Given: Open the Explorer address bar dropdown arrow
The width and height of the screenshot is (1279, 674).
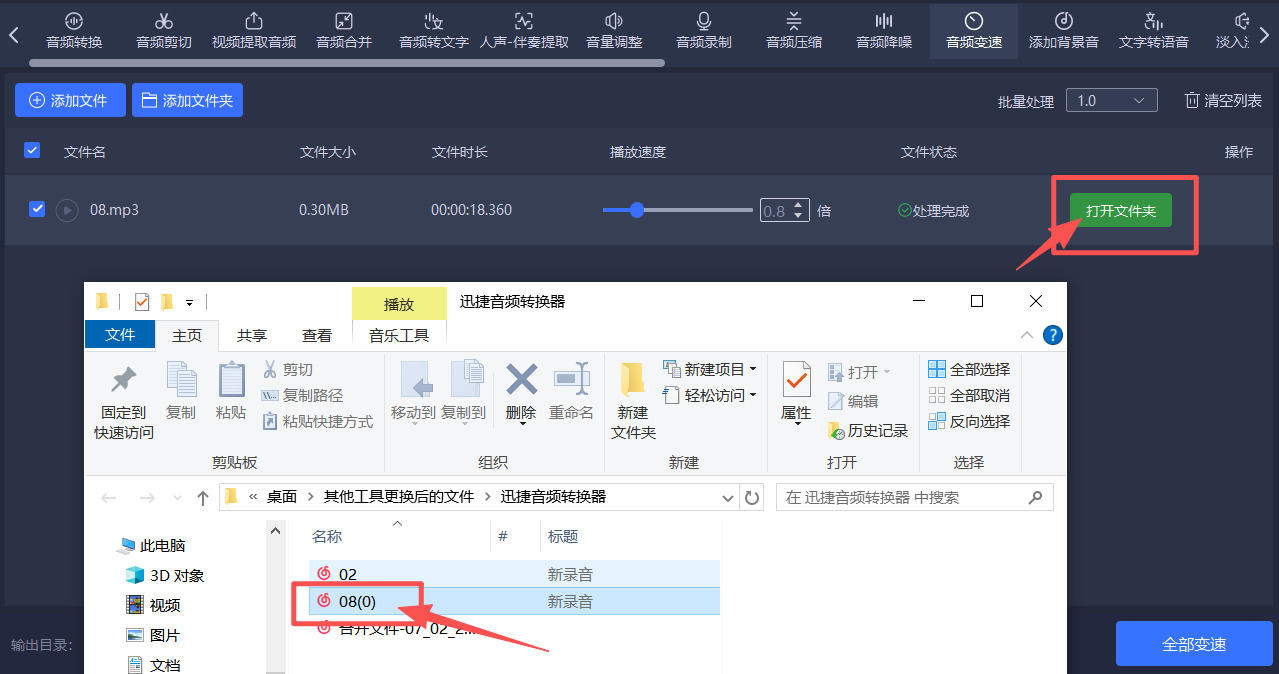Looking at the screenshot, I should tap(728, 497).
